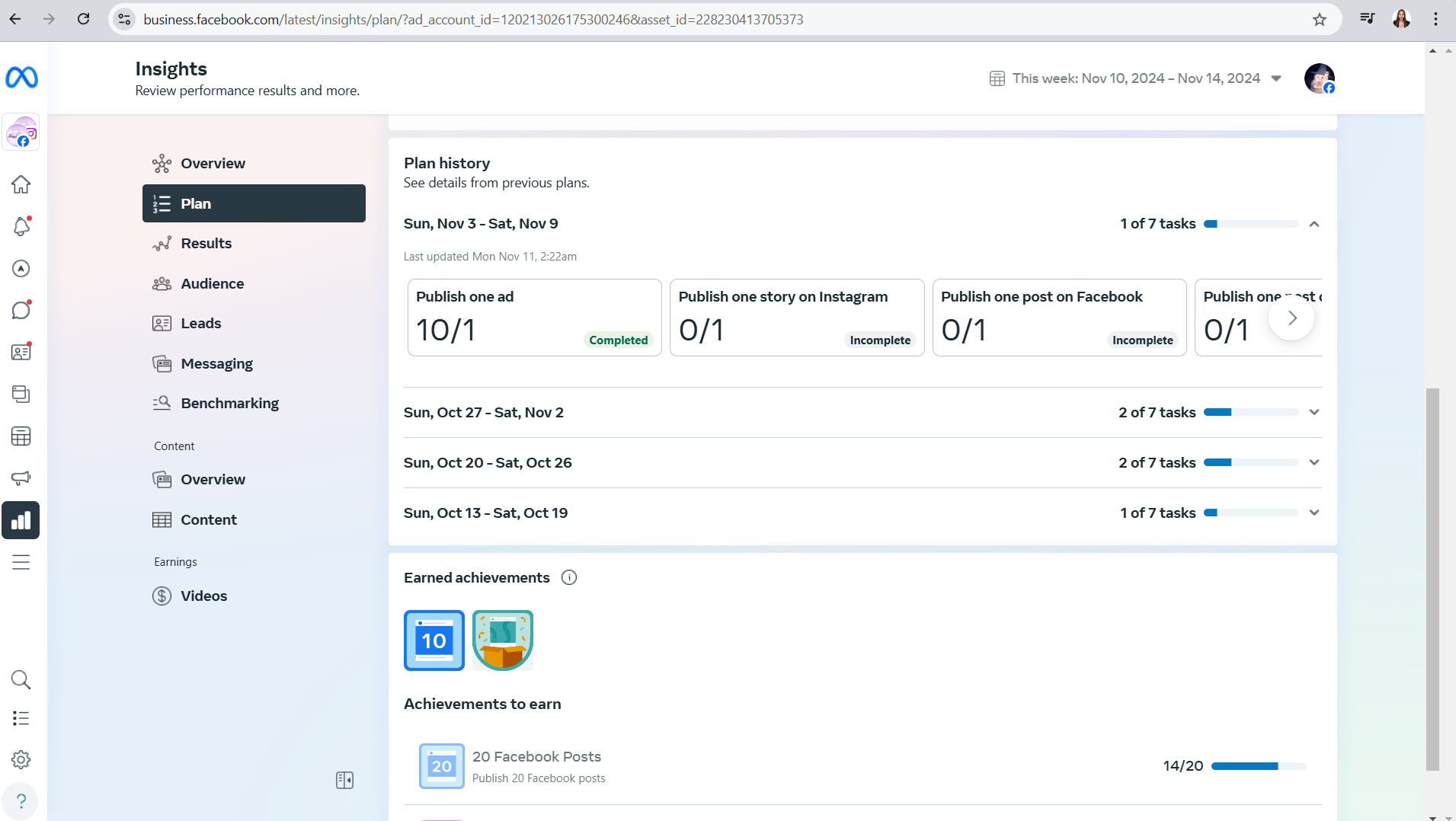Open Settings gear icon in sidebar

[x=21, y=759]
